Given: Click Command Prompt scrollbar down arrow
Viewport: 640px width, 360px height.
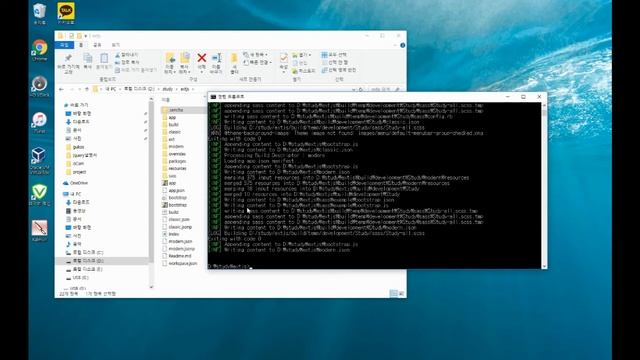Looking at the screenshot, I should pyautogui.click(x=544, y=266).
